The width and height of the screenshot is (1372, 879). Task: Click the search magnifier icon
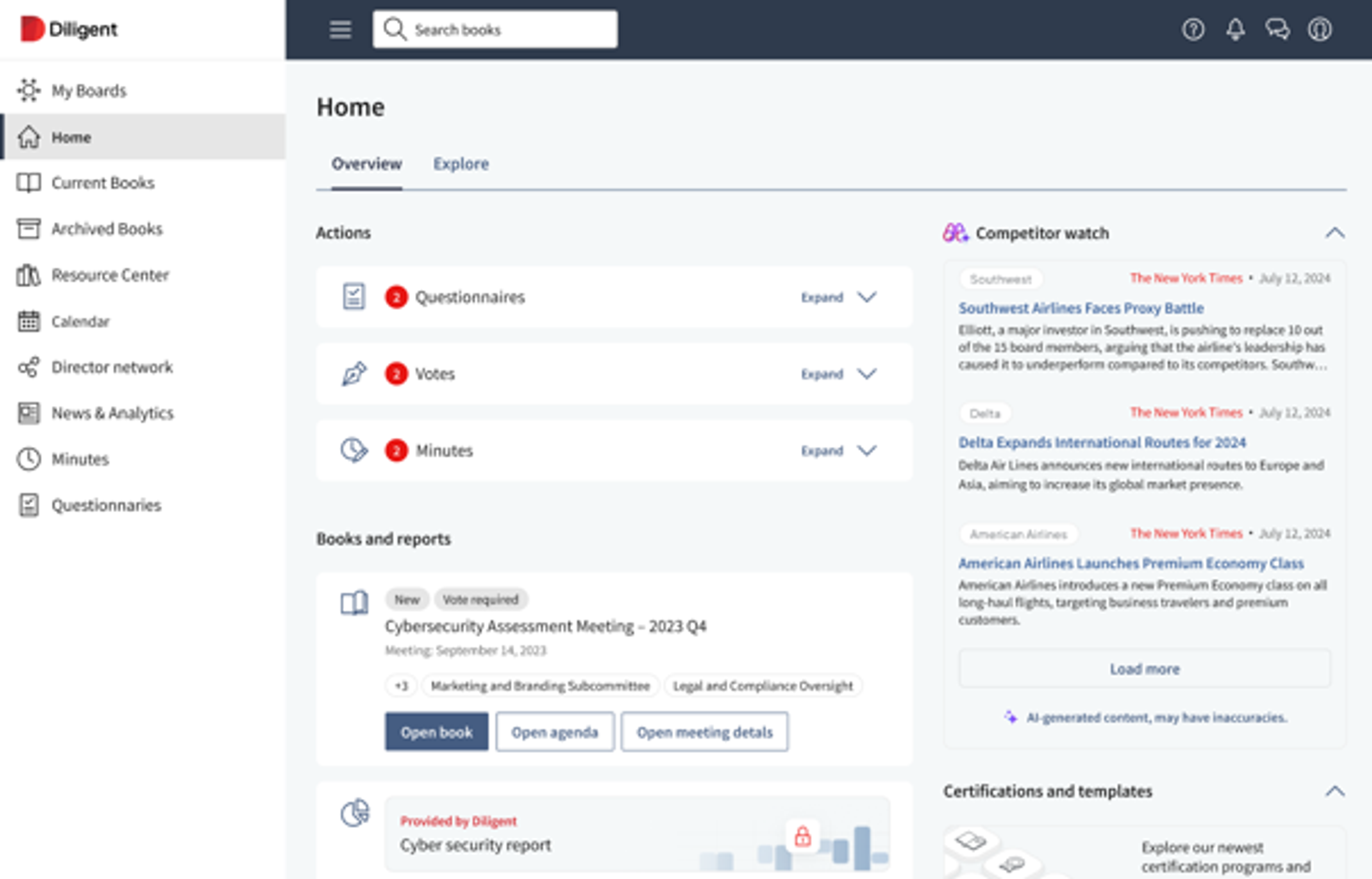tap(394, 29)
